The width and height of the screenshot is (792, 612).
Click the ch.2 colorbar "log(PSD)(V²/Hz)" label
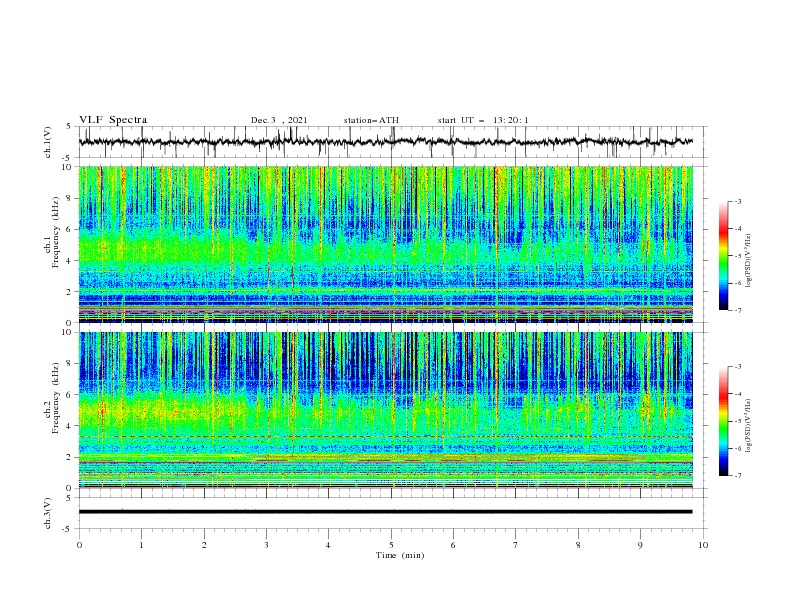coord(748,425)
